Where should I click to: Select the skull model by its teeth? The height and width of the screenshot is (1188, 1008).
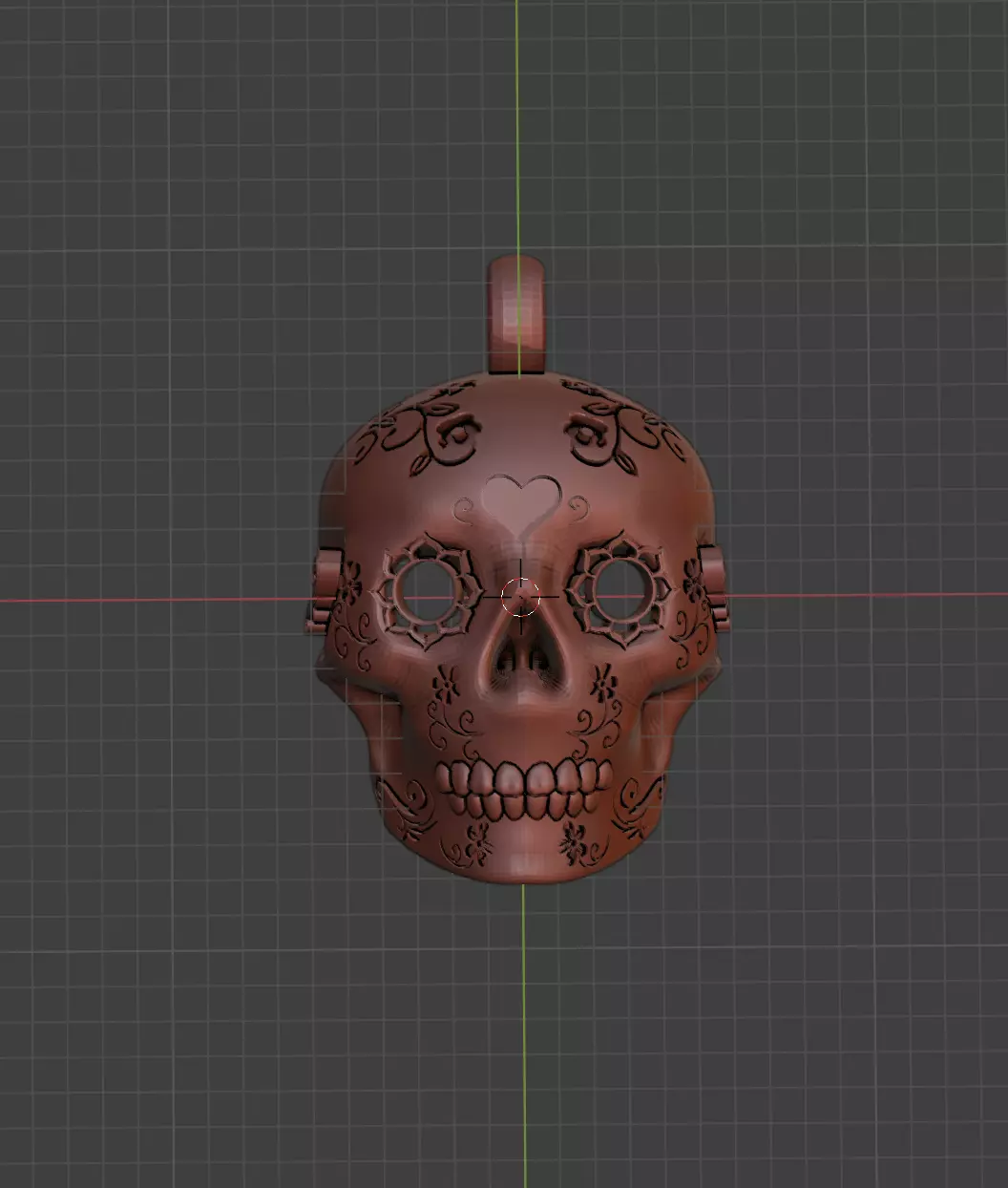click(524, 789)
